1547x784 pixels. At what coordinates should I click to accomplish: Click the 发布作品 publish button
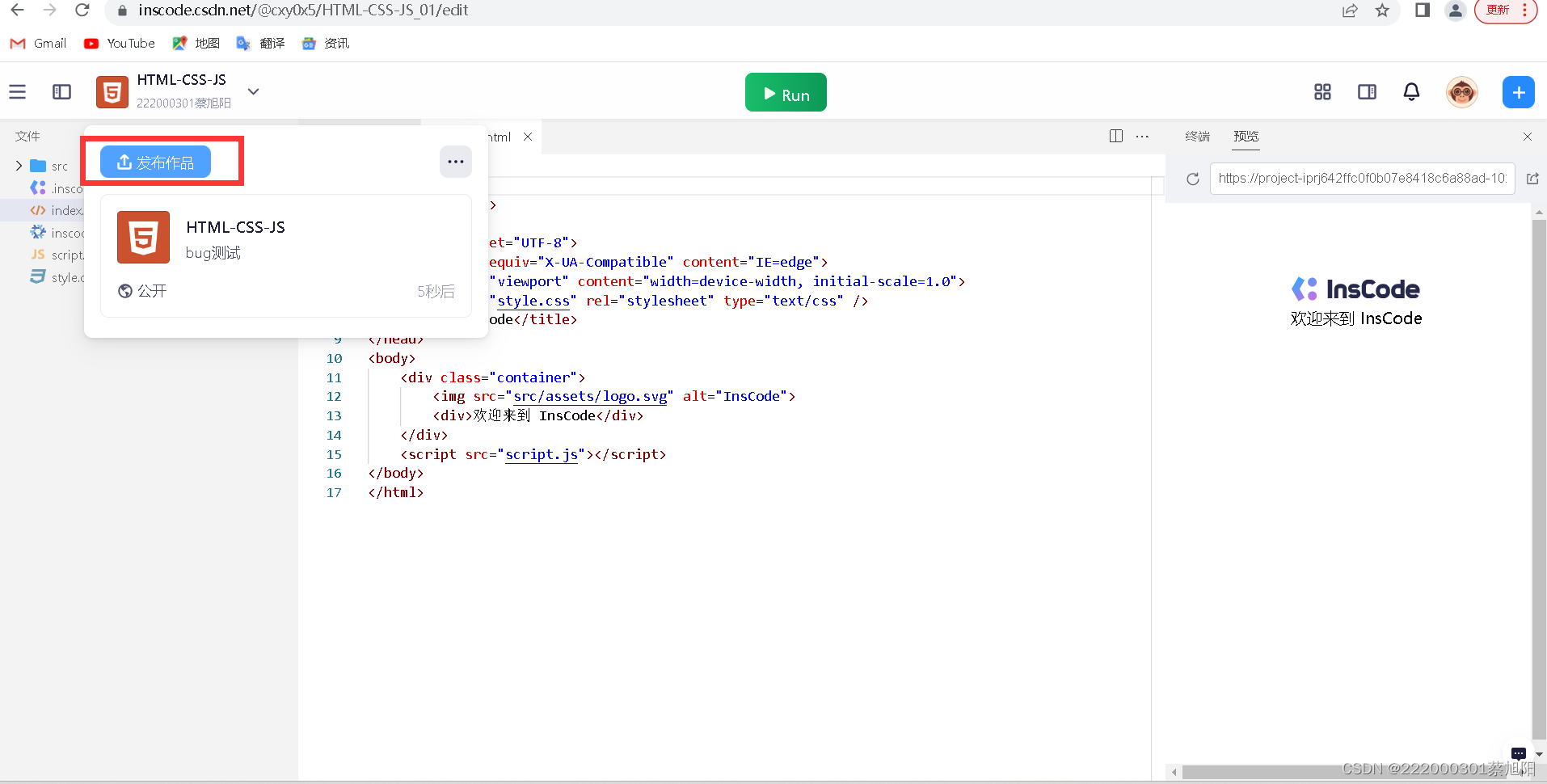(x=155, y=162)
